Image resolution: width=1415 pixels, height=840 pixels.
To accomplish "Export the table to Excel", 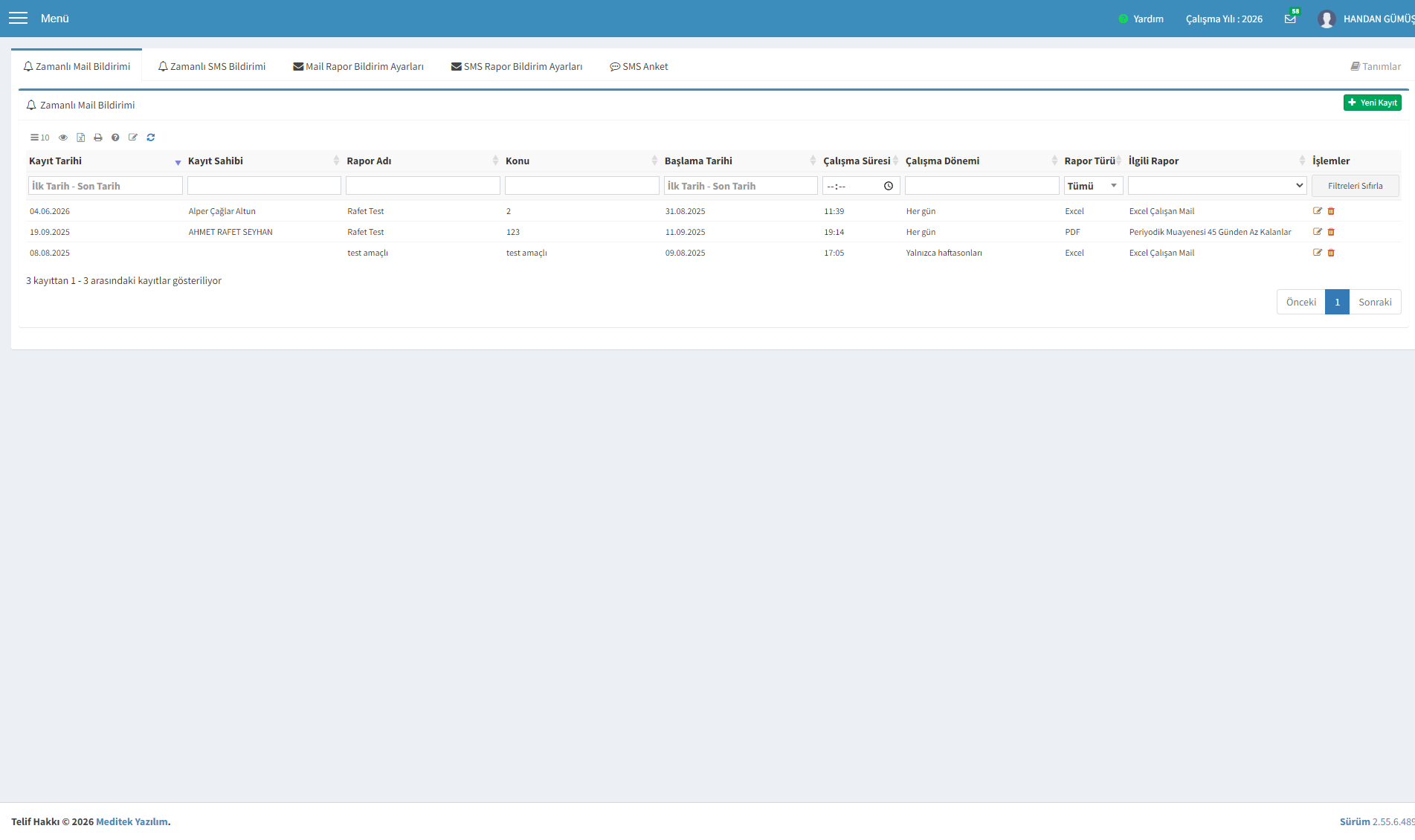I will point(80,138).
